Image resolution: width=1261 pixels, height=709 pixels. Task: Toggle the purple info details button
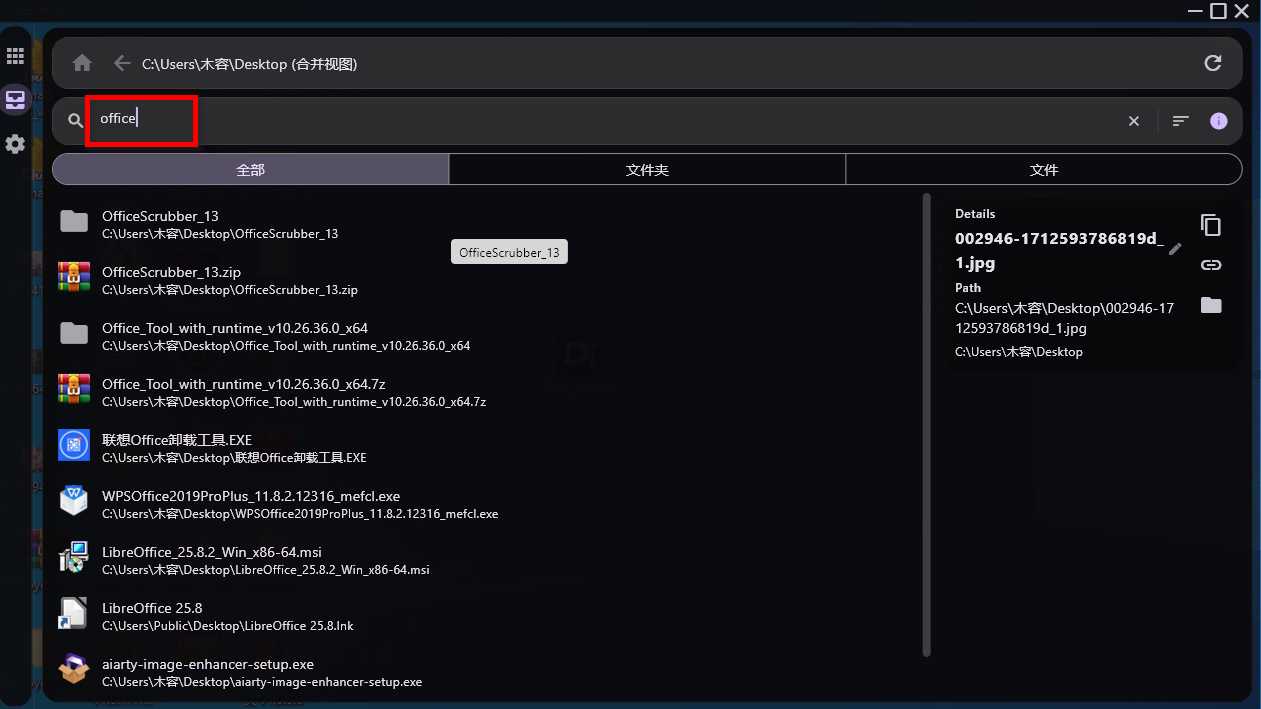[x=1218, y=121]
